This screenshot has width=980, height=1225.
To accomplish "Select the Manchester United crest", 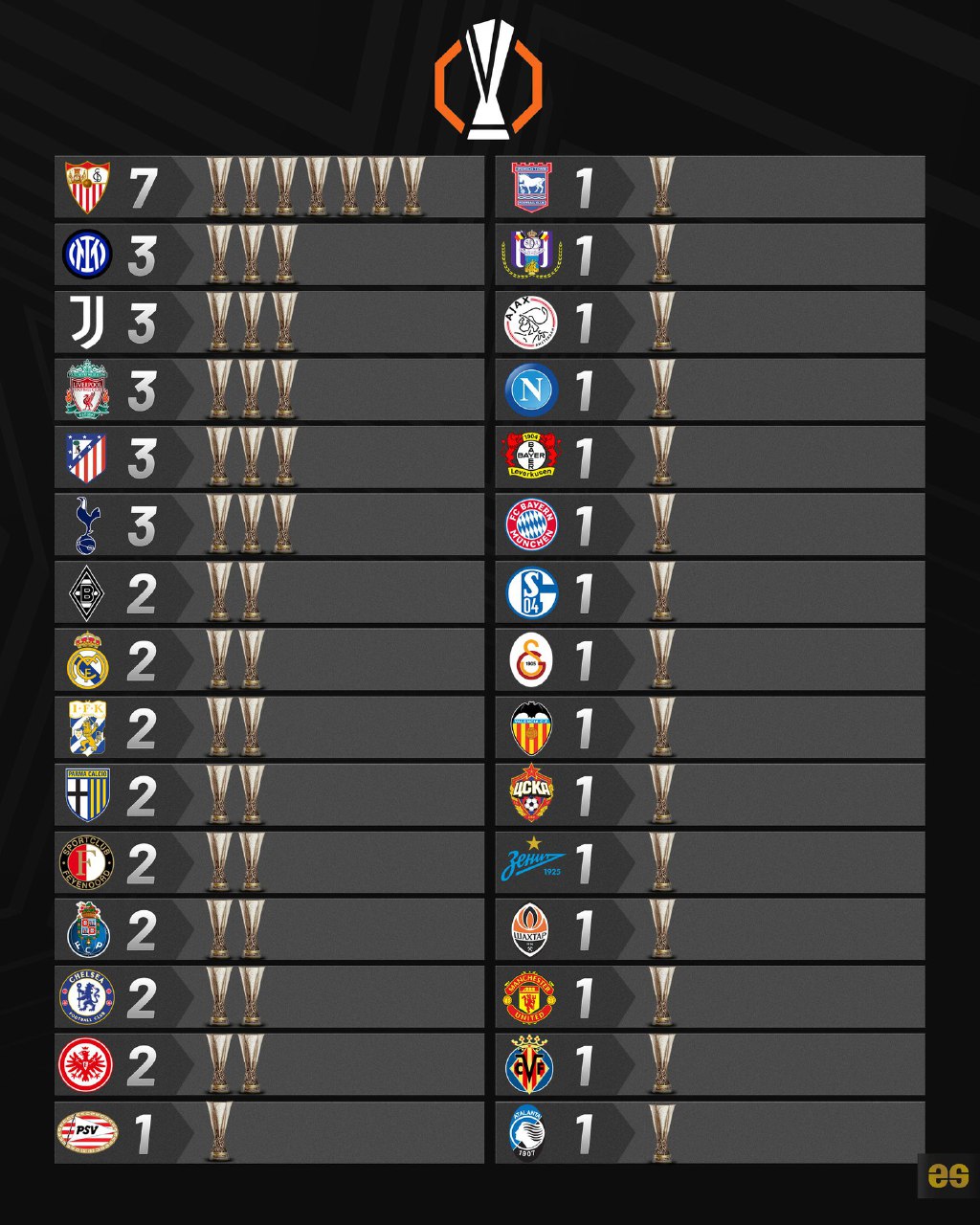I will click(x=530, y=997).
